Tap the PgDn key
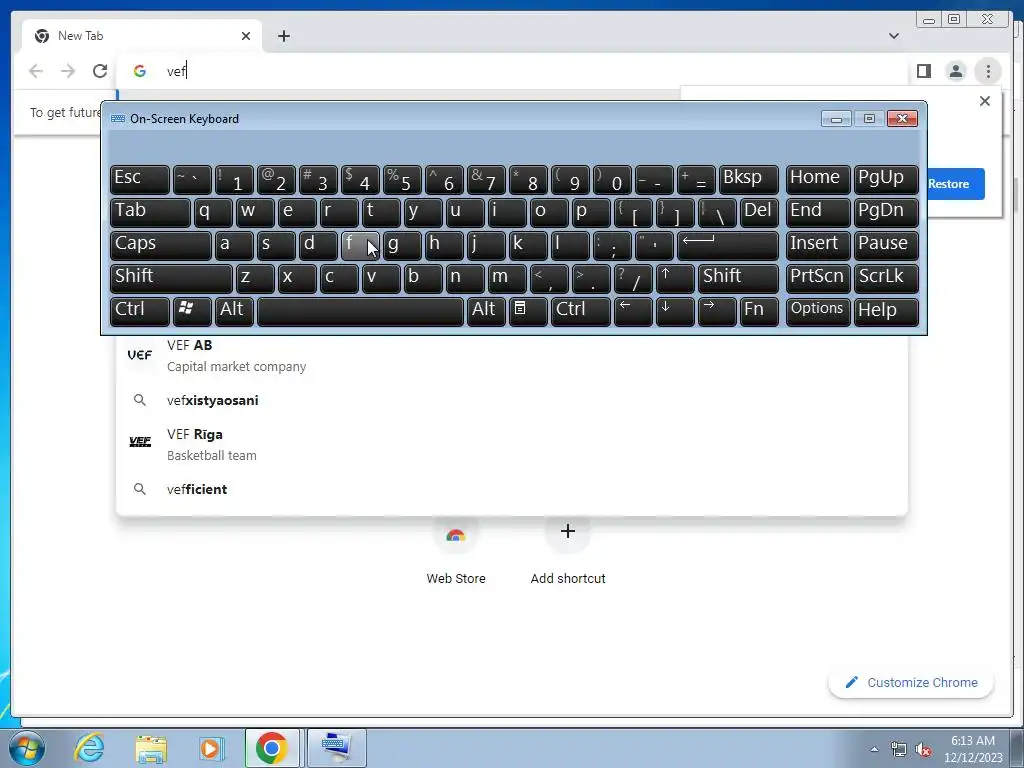This screenshot has width=1024, height=768. [x=886, y=212]
